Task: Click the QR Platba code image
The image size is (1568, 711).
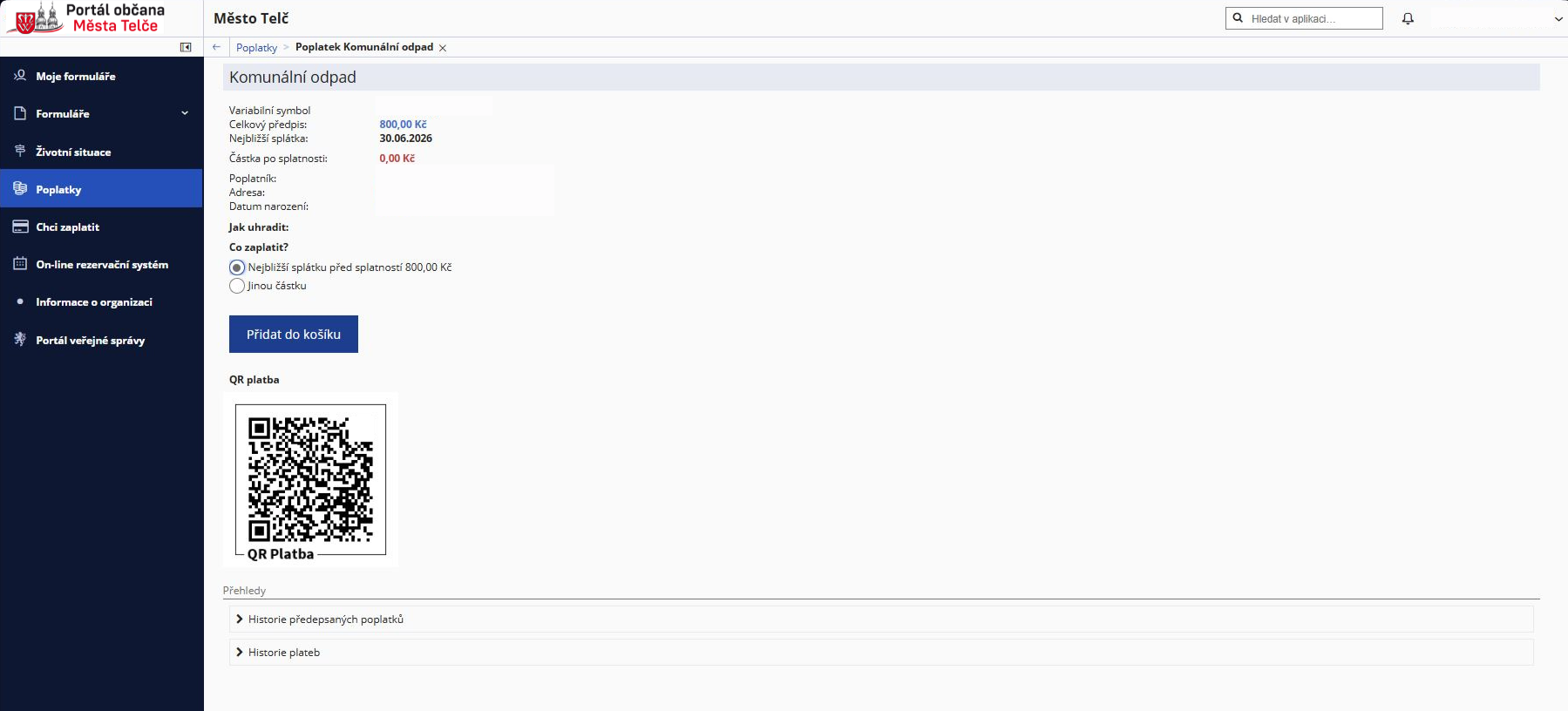Action: pyautogui.click(x=310, y=479)
